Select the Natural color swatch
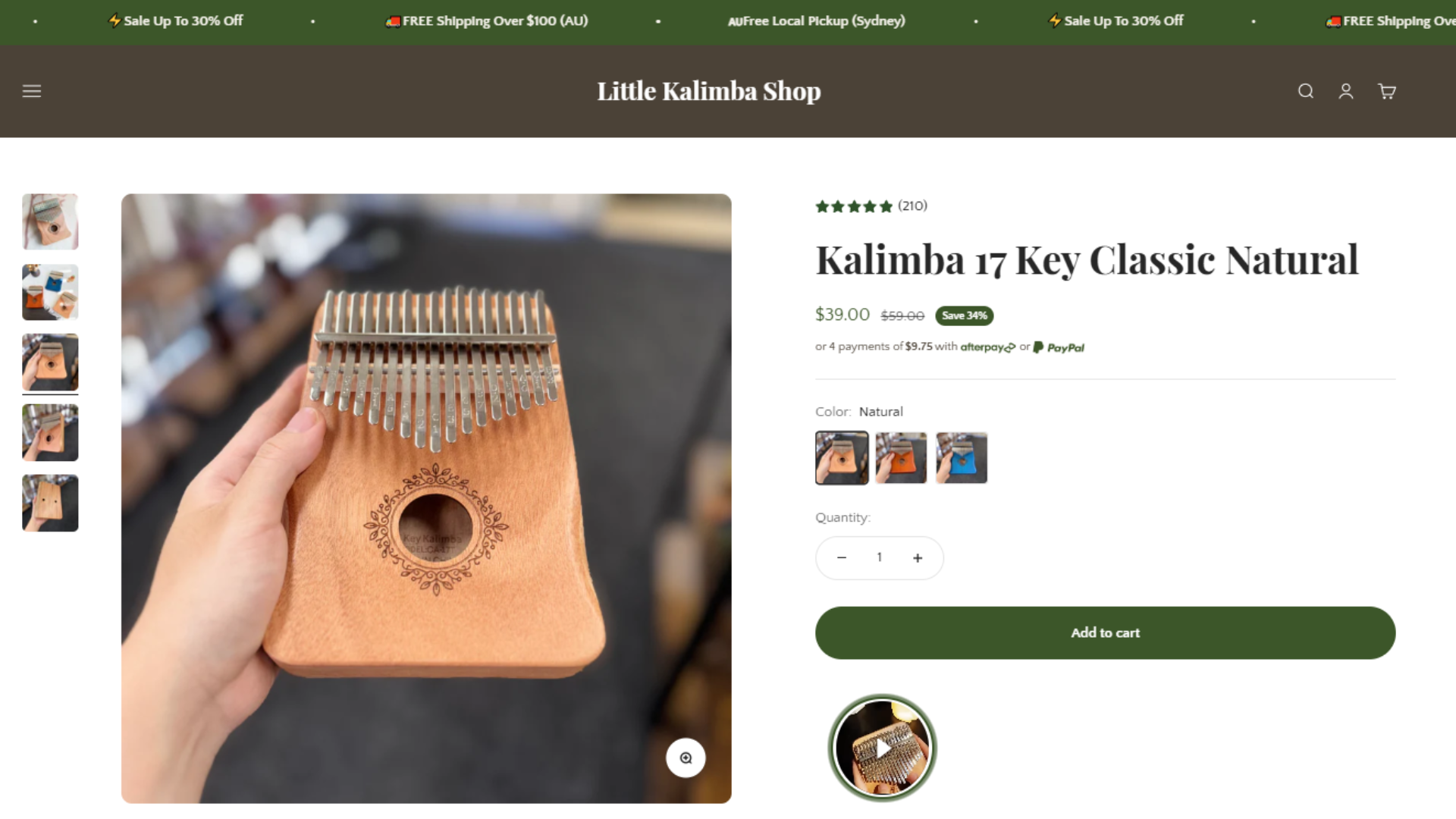 point(842,458)
